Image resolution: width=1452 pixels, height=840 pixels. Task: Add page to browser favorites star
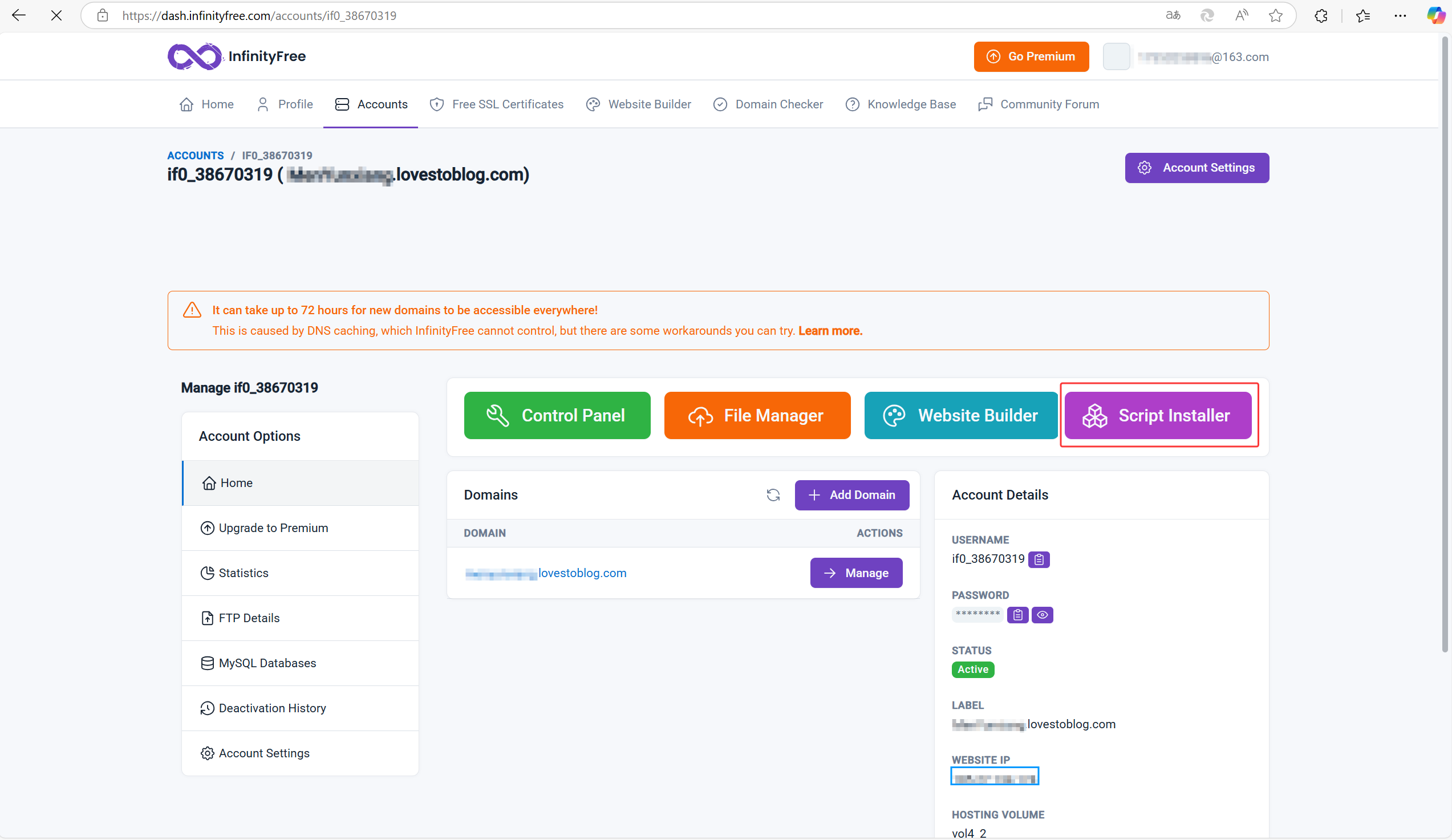point(1275,15)
